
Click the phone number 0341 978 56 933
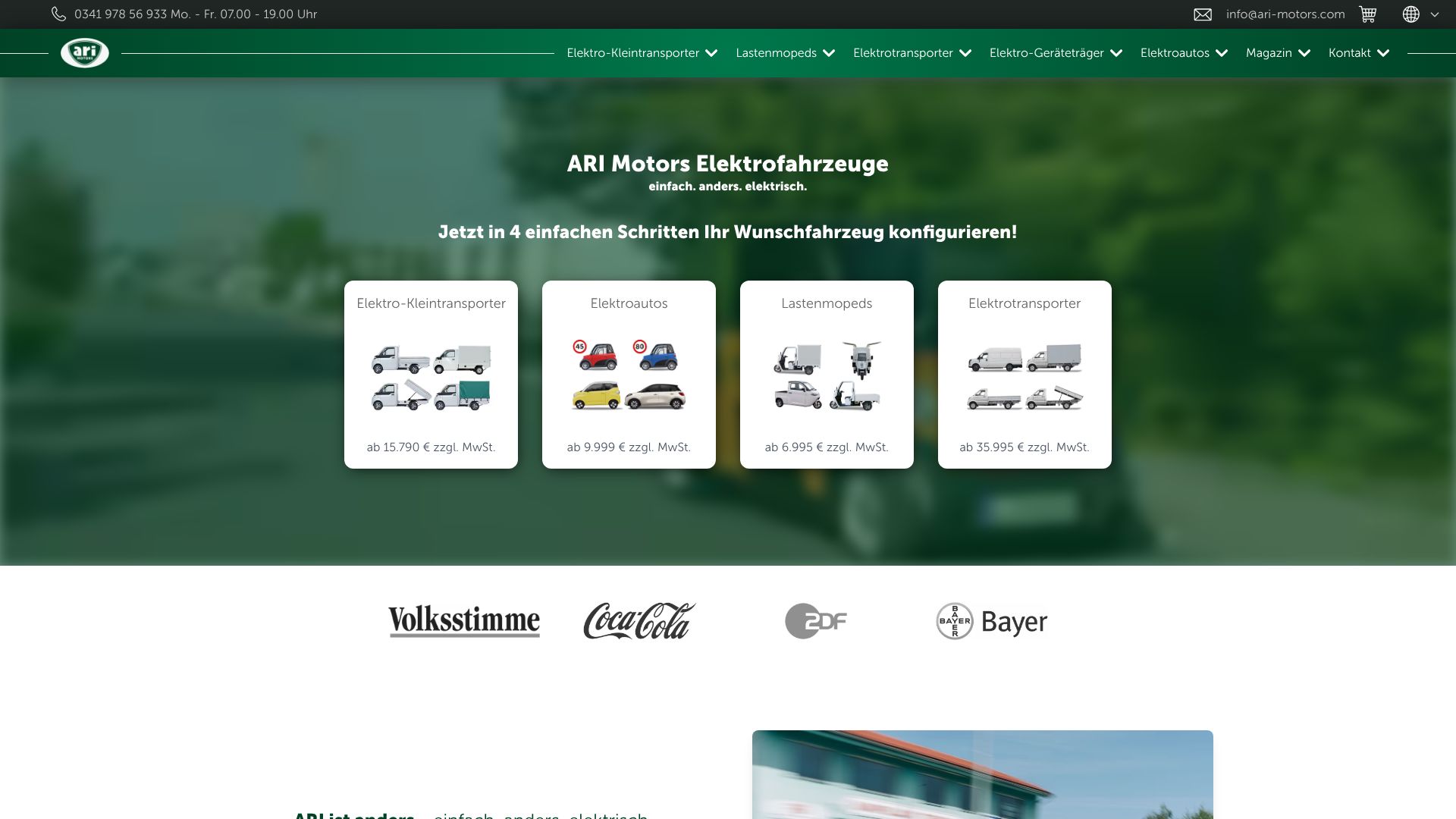121,14
